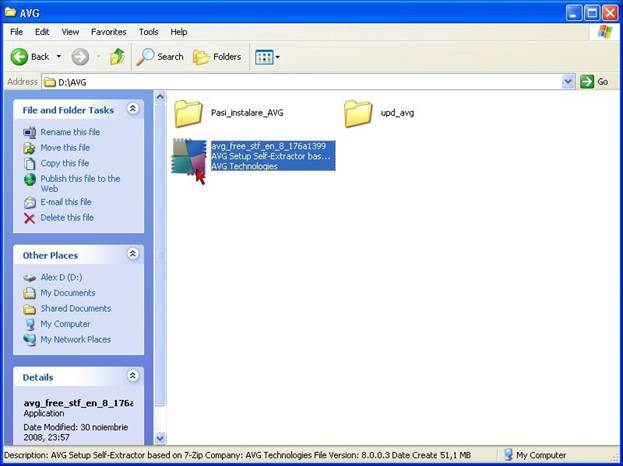Click the Up folder icon
The image size is (623, 466).
(118, 57)
